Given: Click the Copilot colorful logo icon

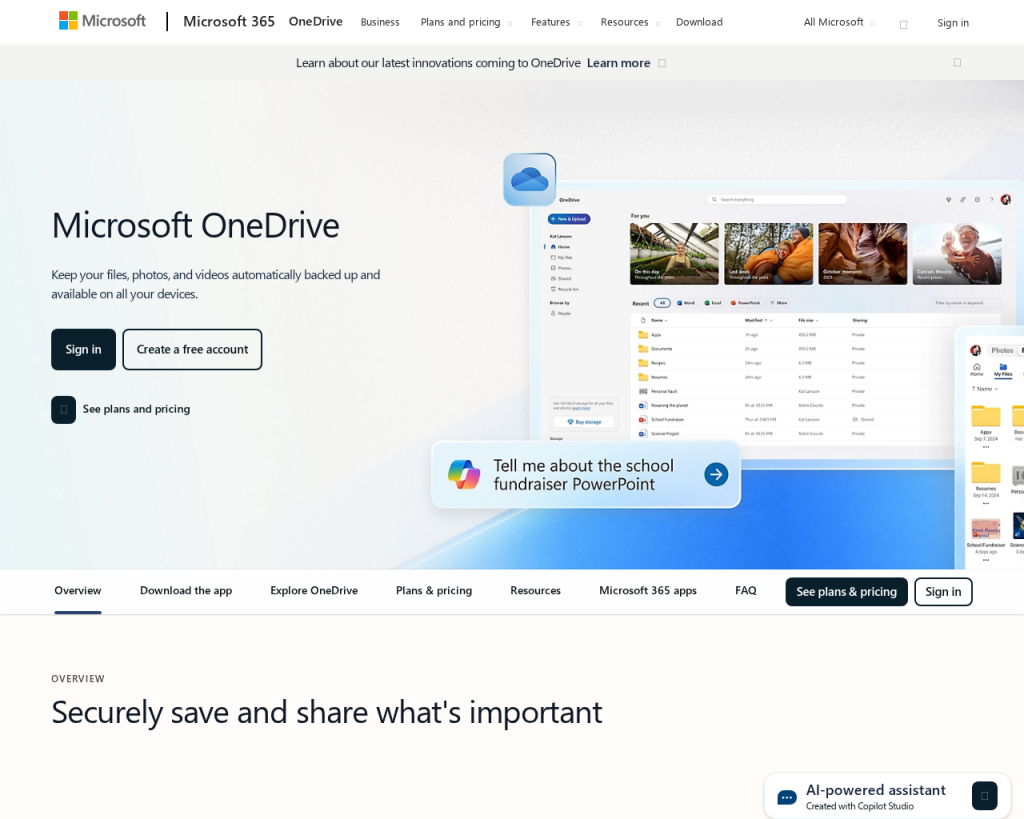Looking at the screenshot, I should coord(464,475).
